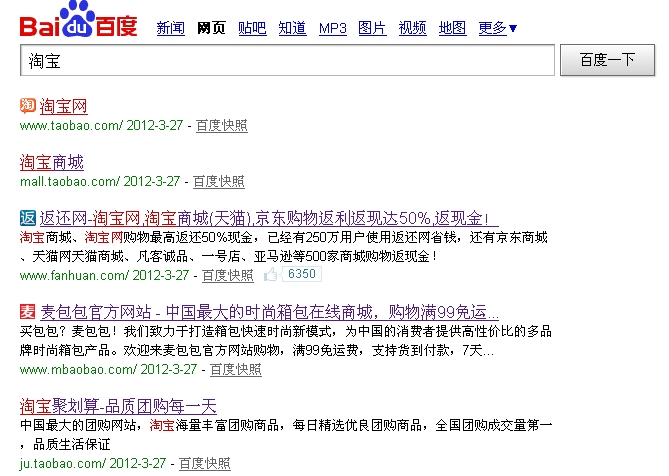Open the 更多 dropdown menu
Image resolution: width=669 pixels, height=476 pixels.
tap(497, 28)
